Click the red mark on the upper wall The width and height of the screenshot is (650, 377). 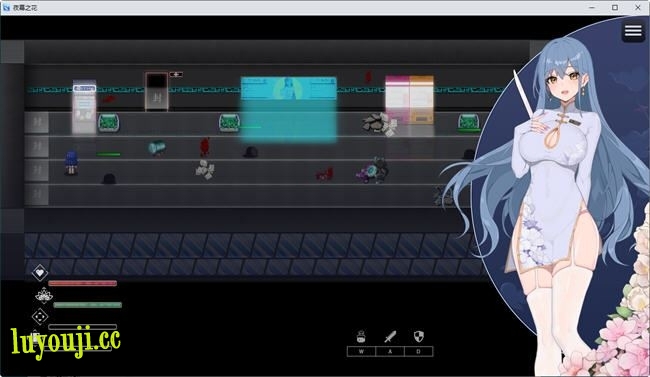(368, 77)
